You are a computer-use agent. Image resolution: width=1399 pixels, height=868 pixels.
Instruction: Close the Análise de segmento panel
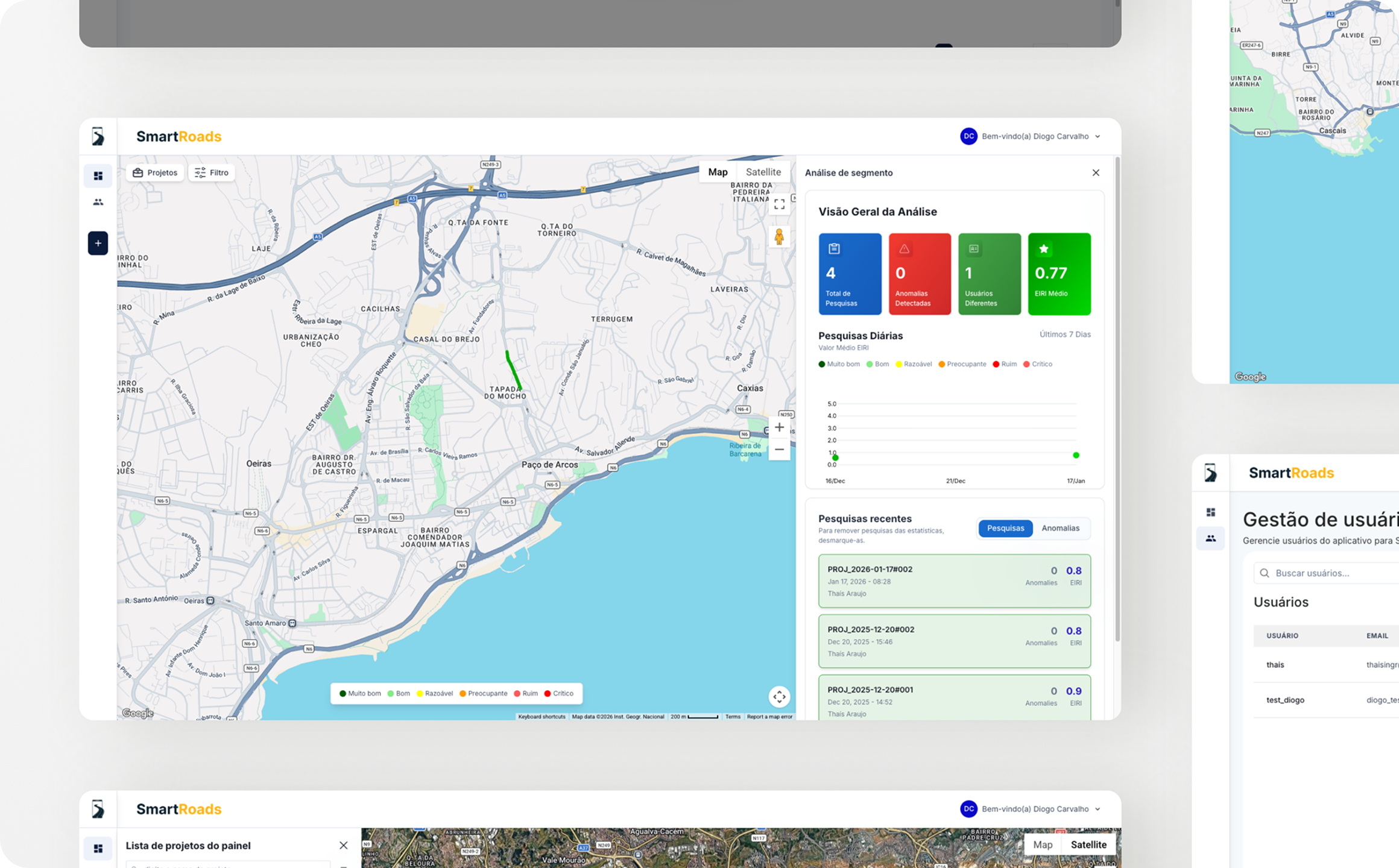coord(1096,172)
